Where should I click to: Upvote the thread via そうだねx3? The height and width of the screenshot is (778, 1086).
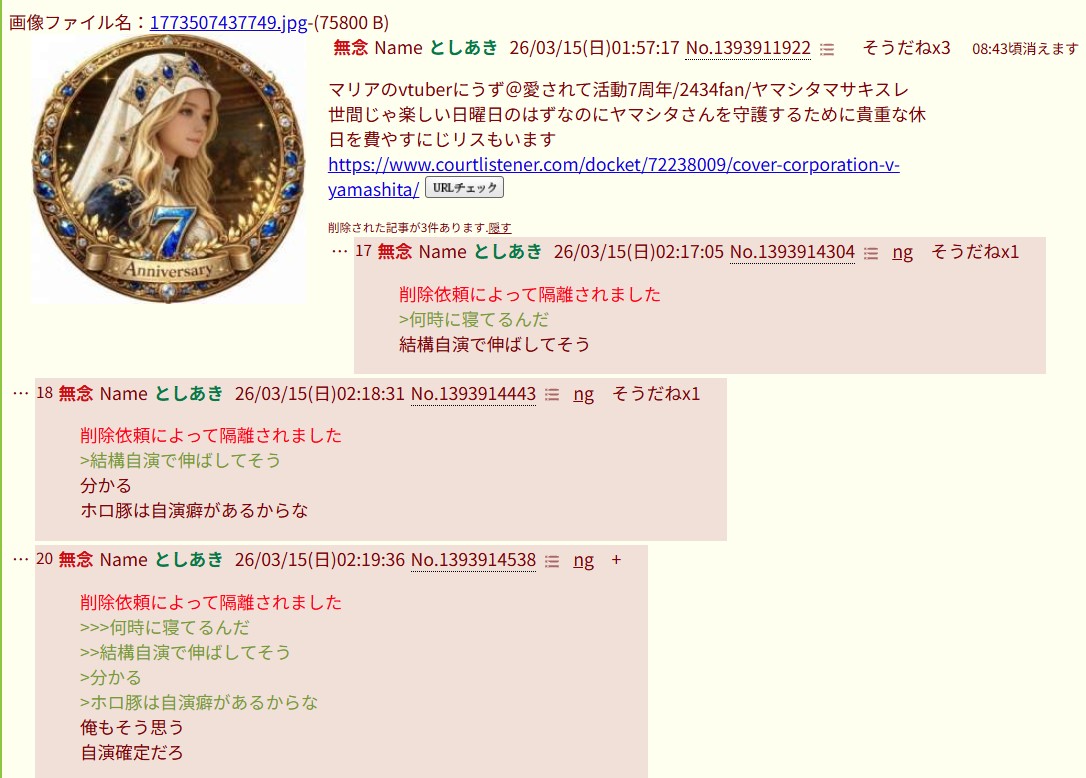coord(907,48)
